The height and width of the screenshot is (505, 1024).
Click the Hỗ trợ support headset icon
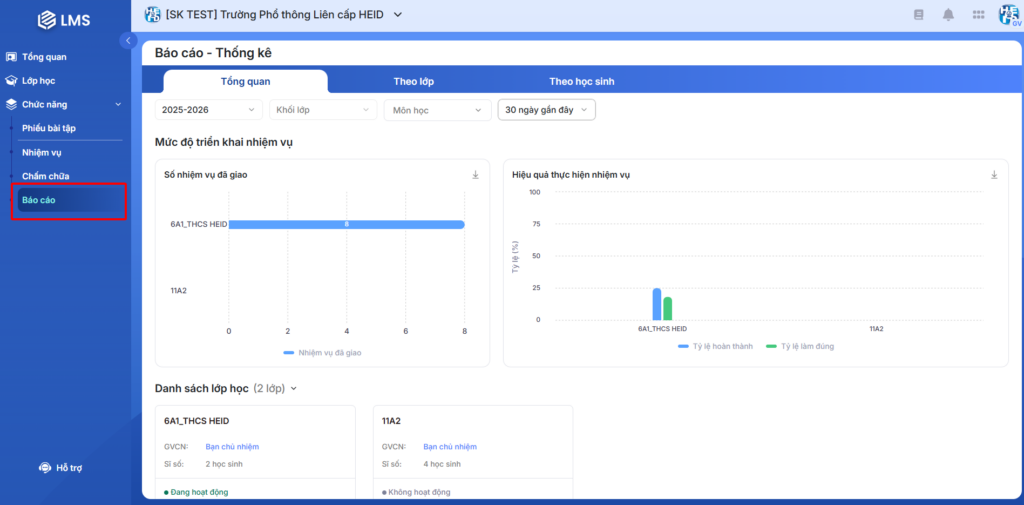(x=45, y=468)
